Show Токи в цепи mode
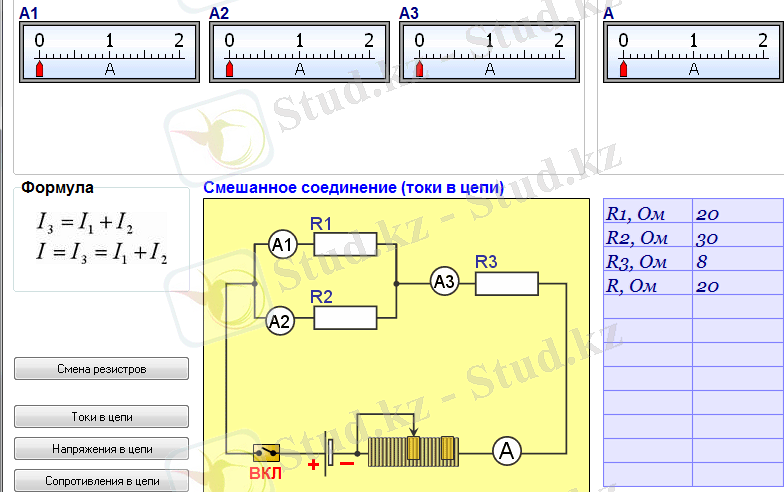784x492 pixels. click(x=101, y=416)
